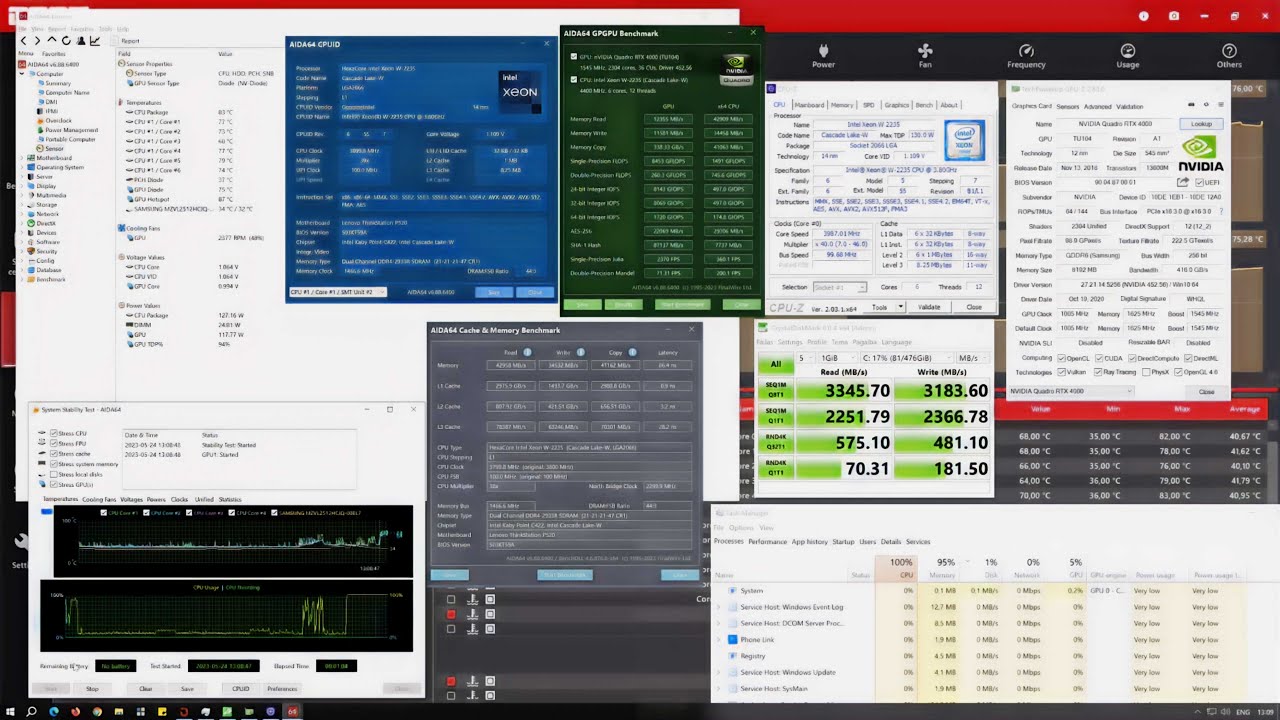Screen dimensions: 1280x720
Task: Open the Power section in top bar
Action: 823,56
